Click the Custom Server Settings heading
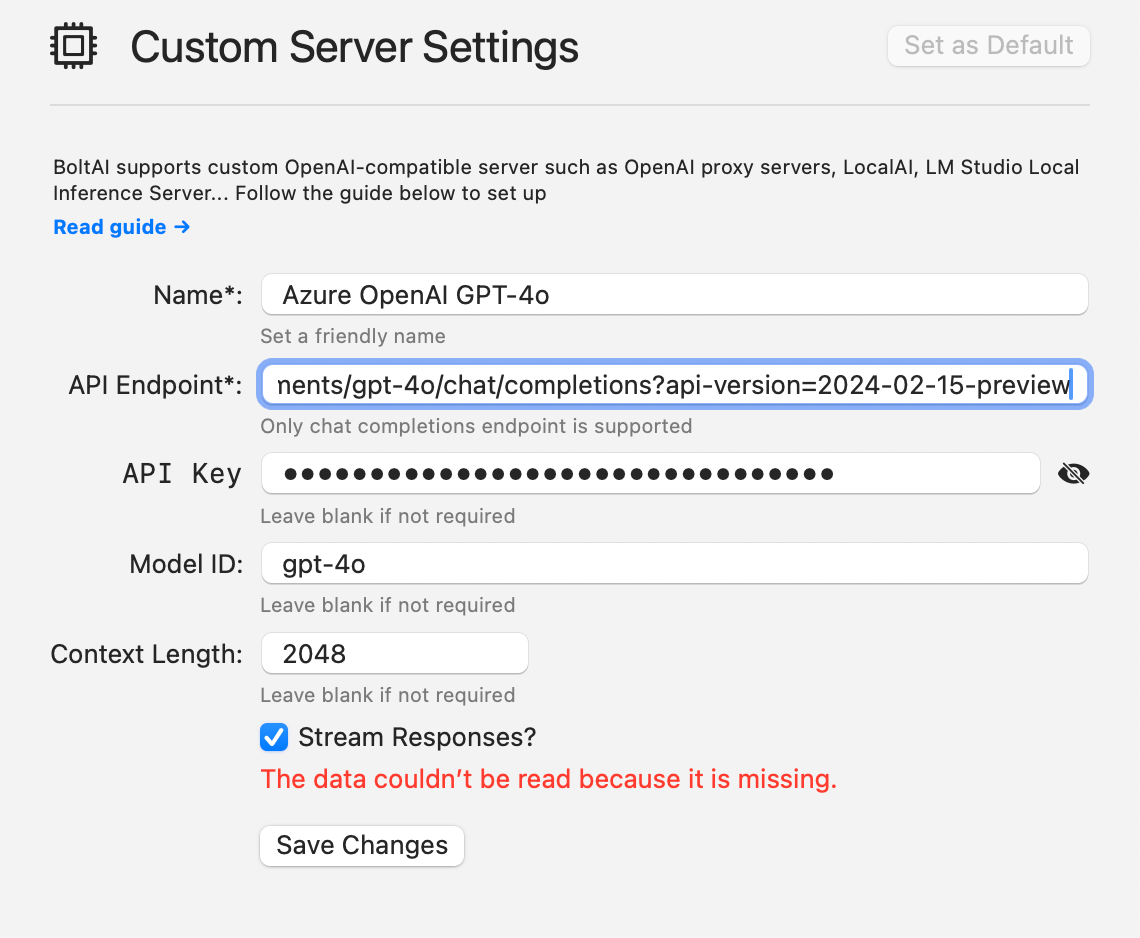Viewport: 1140px width, 938px height. [355, 47]
